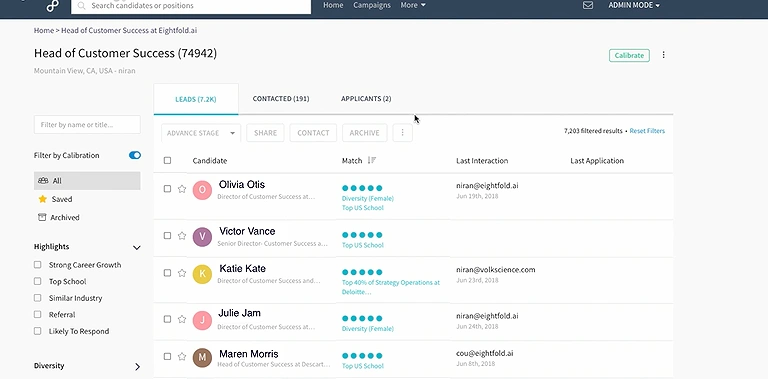
Task: Open Olivia Otis candidate name
Action: 242,185
